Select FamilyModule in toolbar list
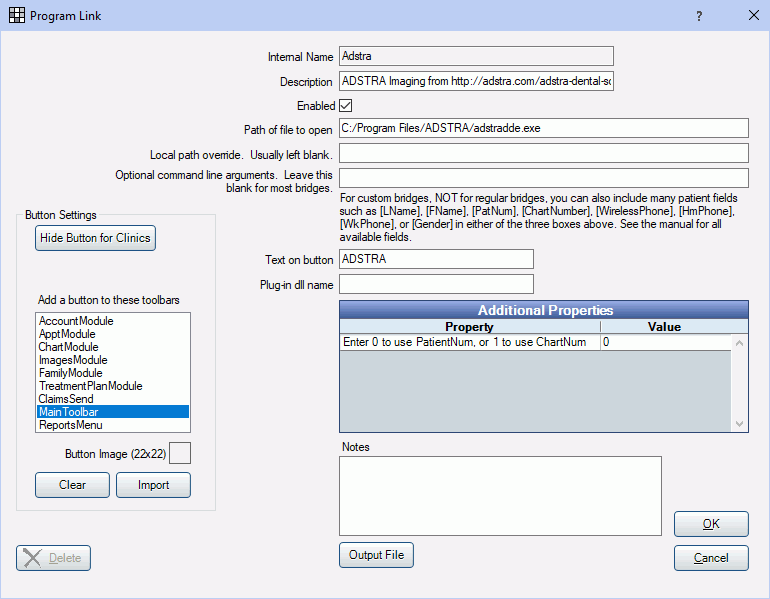This screenshot has width=770, height=599. click(113, 373)
